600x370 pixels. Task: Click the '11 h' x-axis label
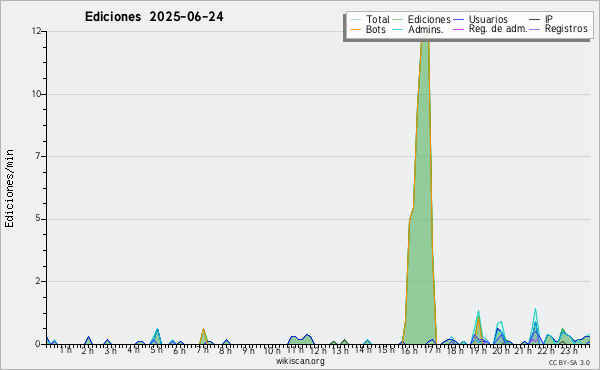point(295,350)
